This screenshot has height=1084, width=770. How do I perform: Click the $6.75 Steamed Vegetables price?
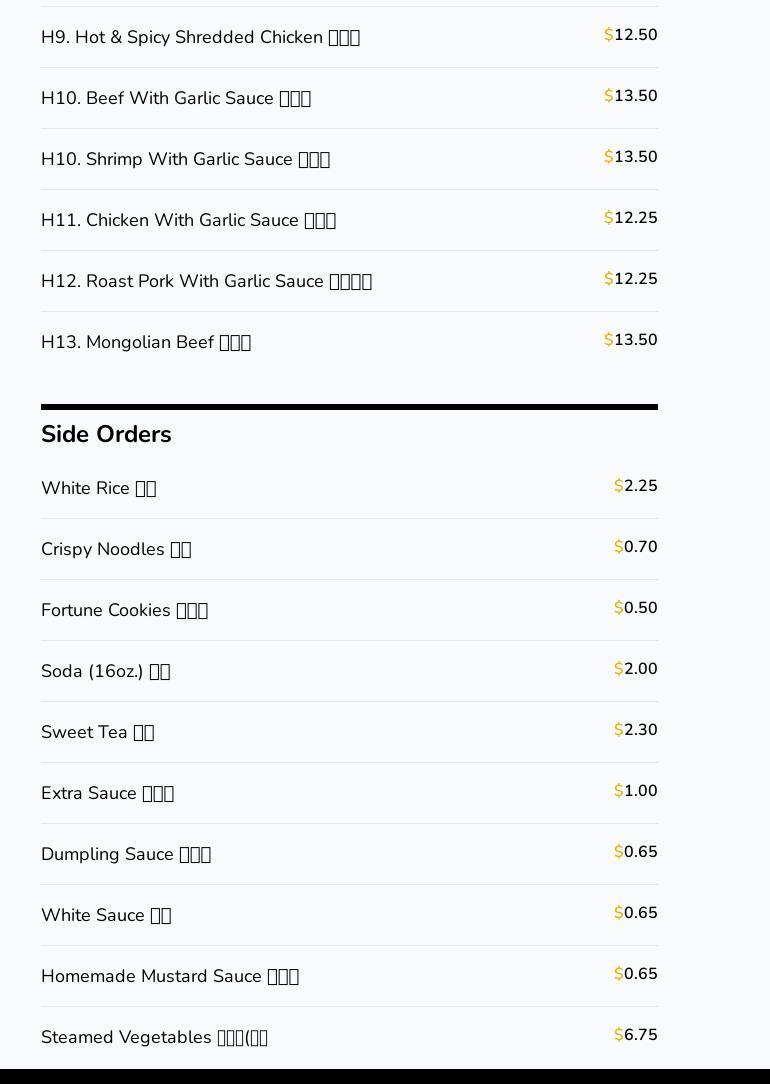click(x=636, y=1035)
